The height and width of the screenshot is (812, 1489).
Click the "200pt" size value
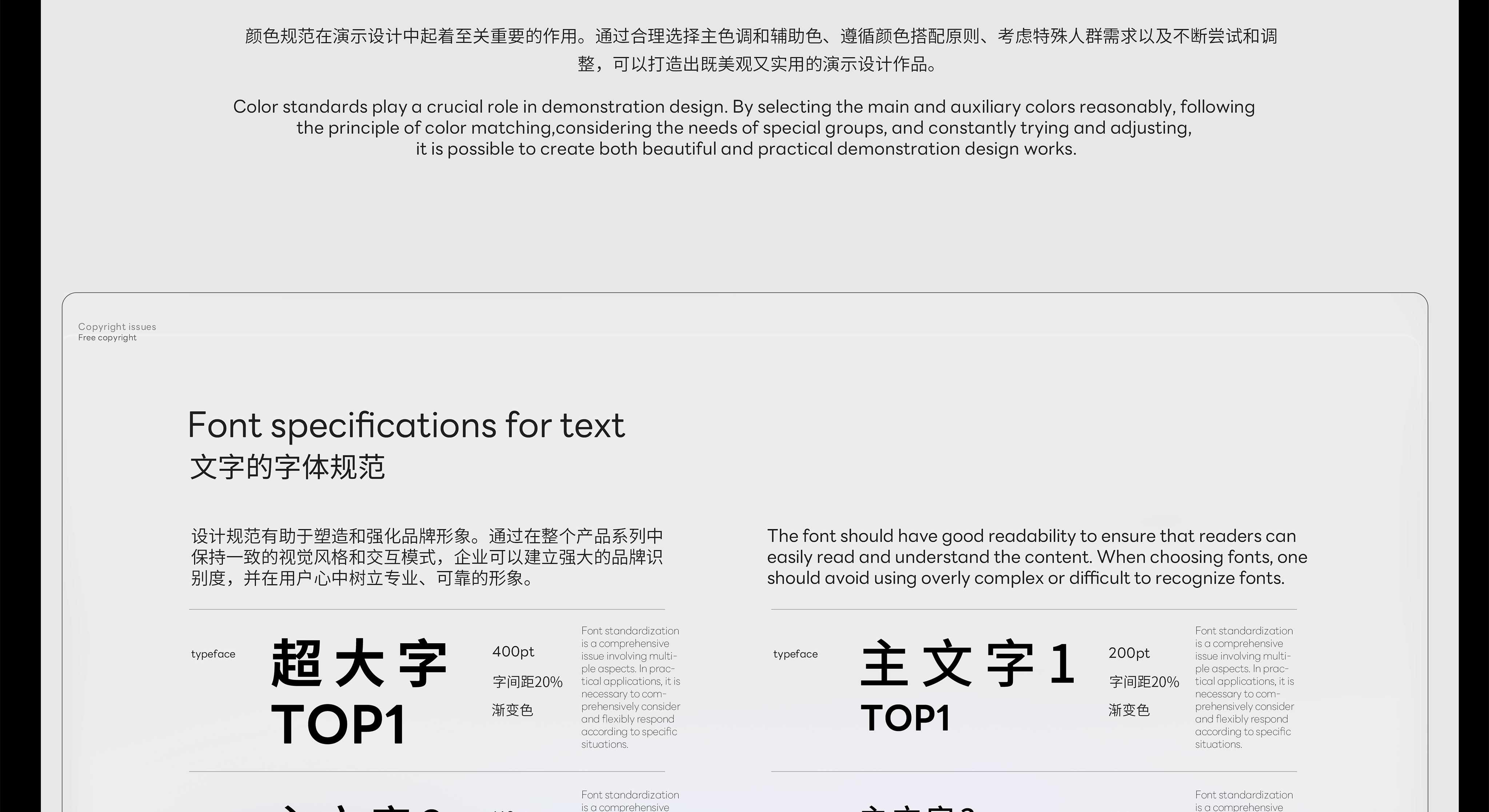tap(1129, 653)
